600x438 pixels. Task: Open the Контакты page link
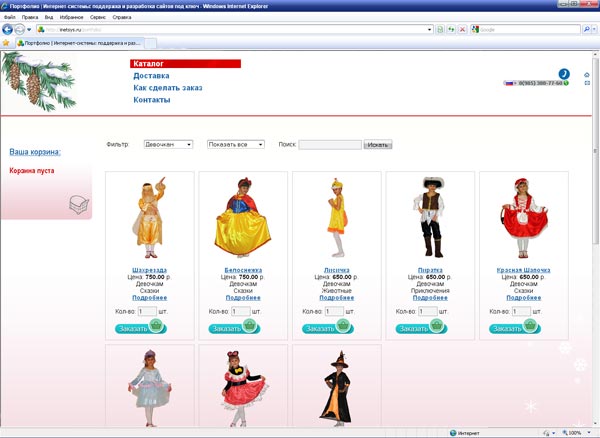pos(152,100)
